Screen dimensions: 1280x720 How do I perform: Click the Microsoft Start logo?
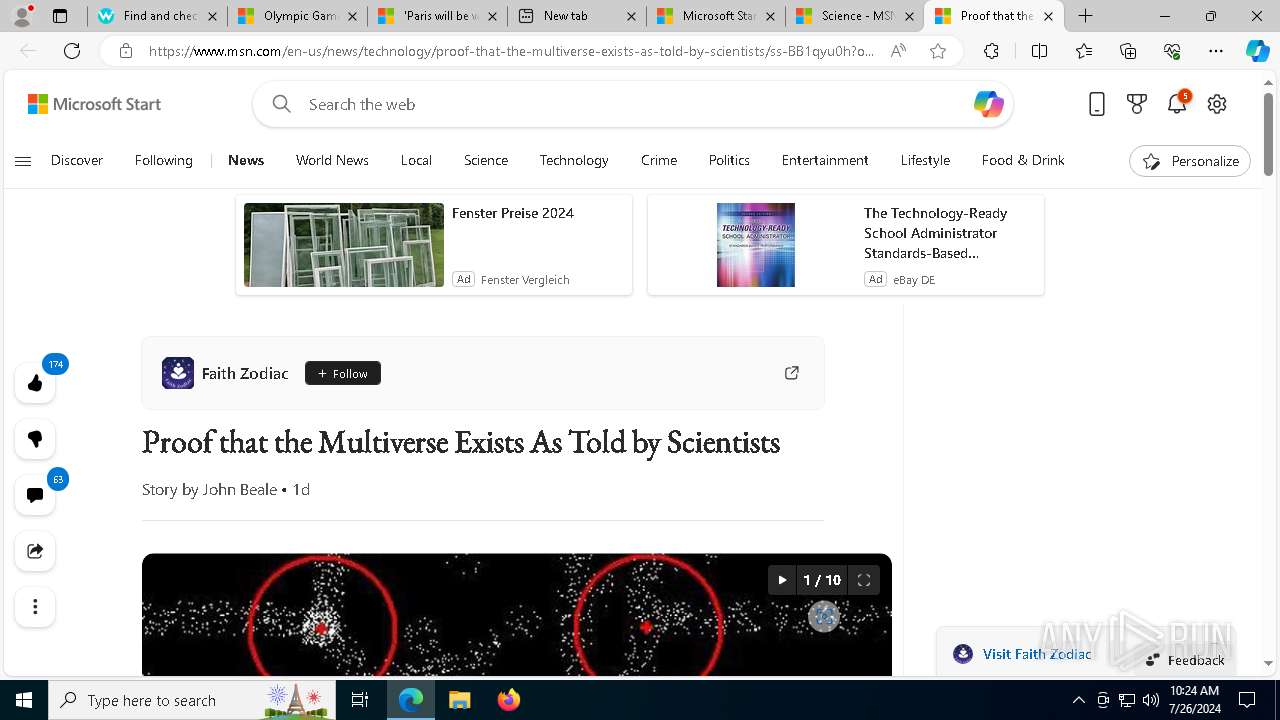(x=94, y=104)
